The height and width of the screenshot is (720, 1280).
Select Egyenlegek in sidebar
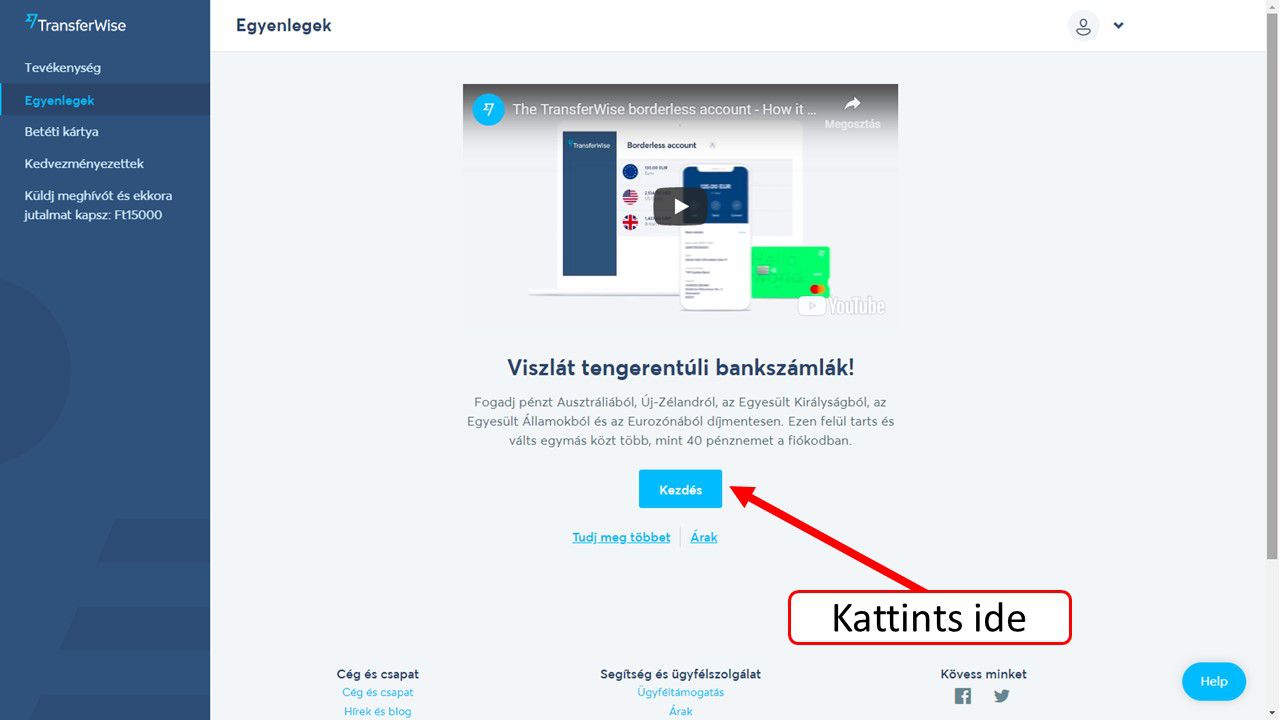coord(60,100)
